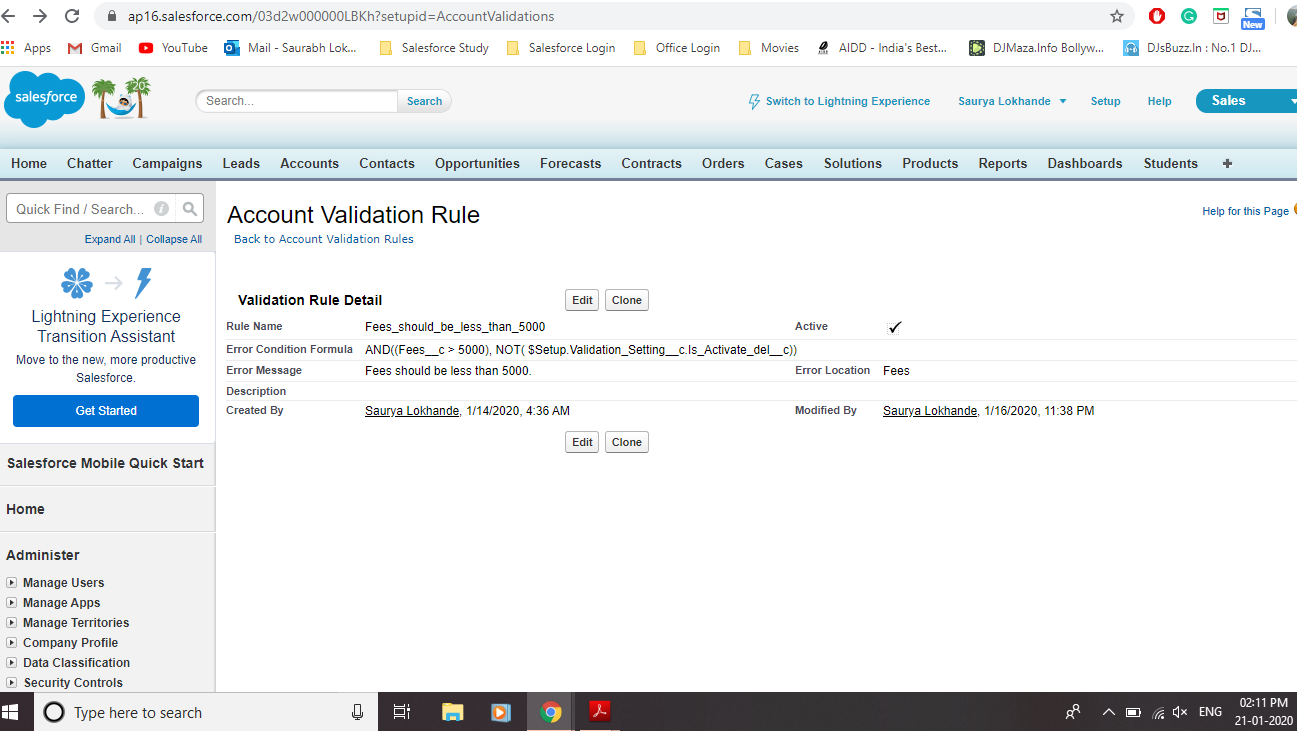This screenshot has height=731, width=1297.
Task: Switch to the Accounts tab
Action: click(x=309, y=163)
